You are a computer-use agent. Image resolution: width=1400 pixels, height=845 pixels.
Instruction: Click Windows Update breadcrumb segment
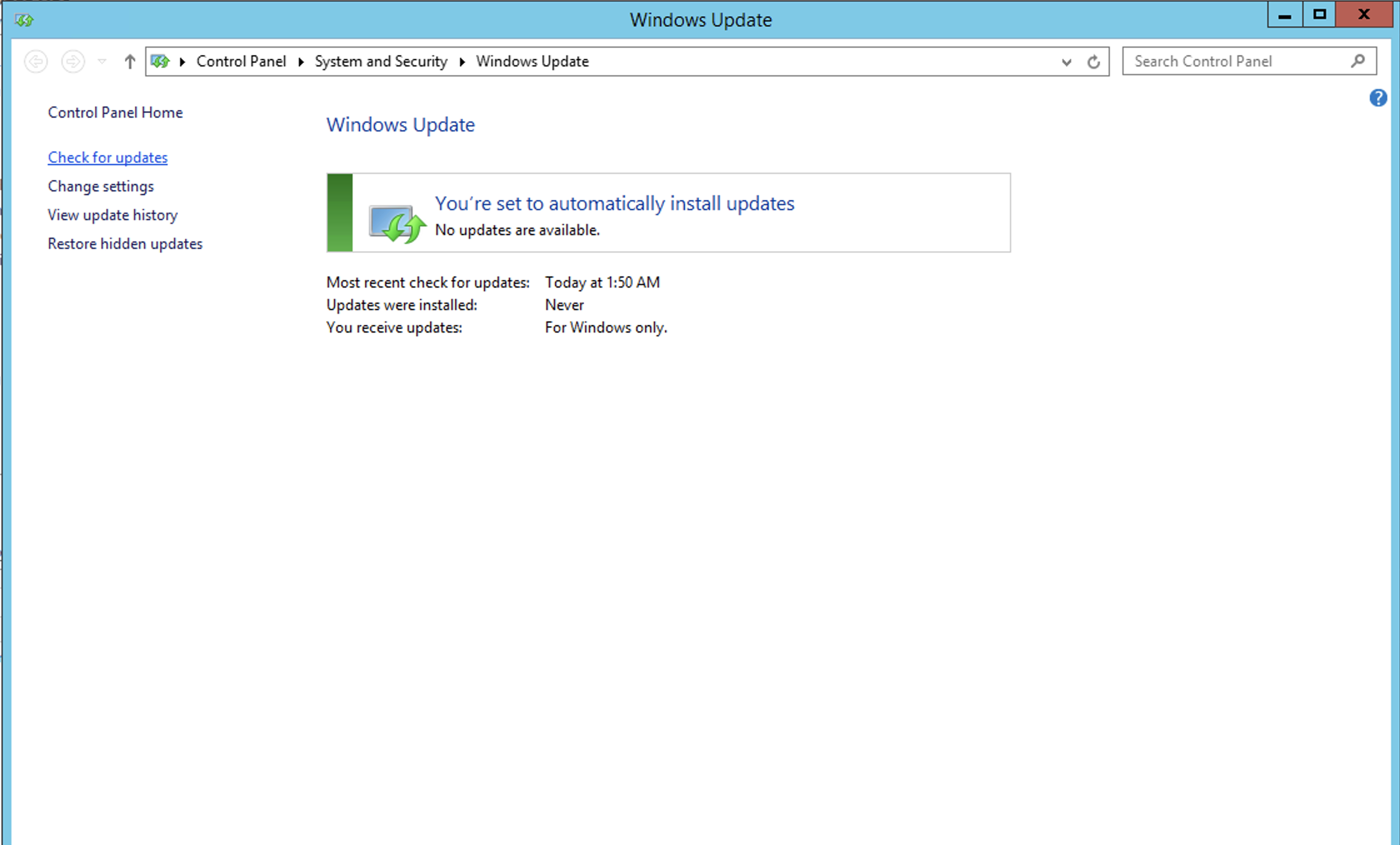[x=532, y=61]
